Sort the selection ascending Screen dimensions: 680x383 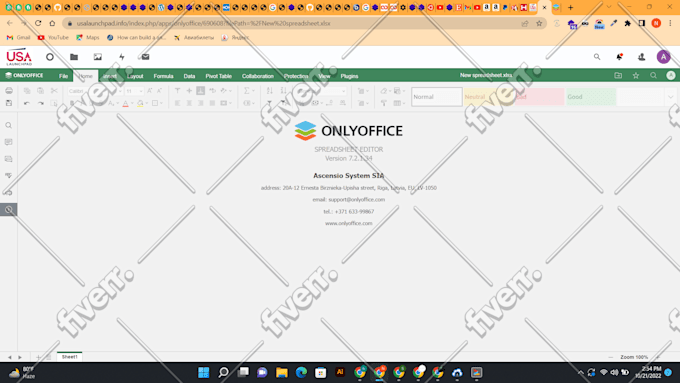270,91
